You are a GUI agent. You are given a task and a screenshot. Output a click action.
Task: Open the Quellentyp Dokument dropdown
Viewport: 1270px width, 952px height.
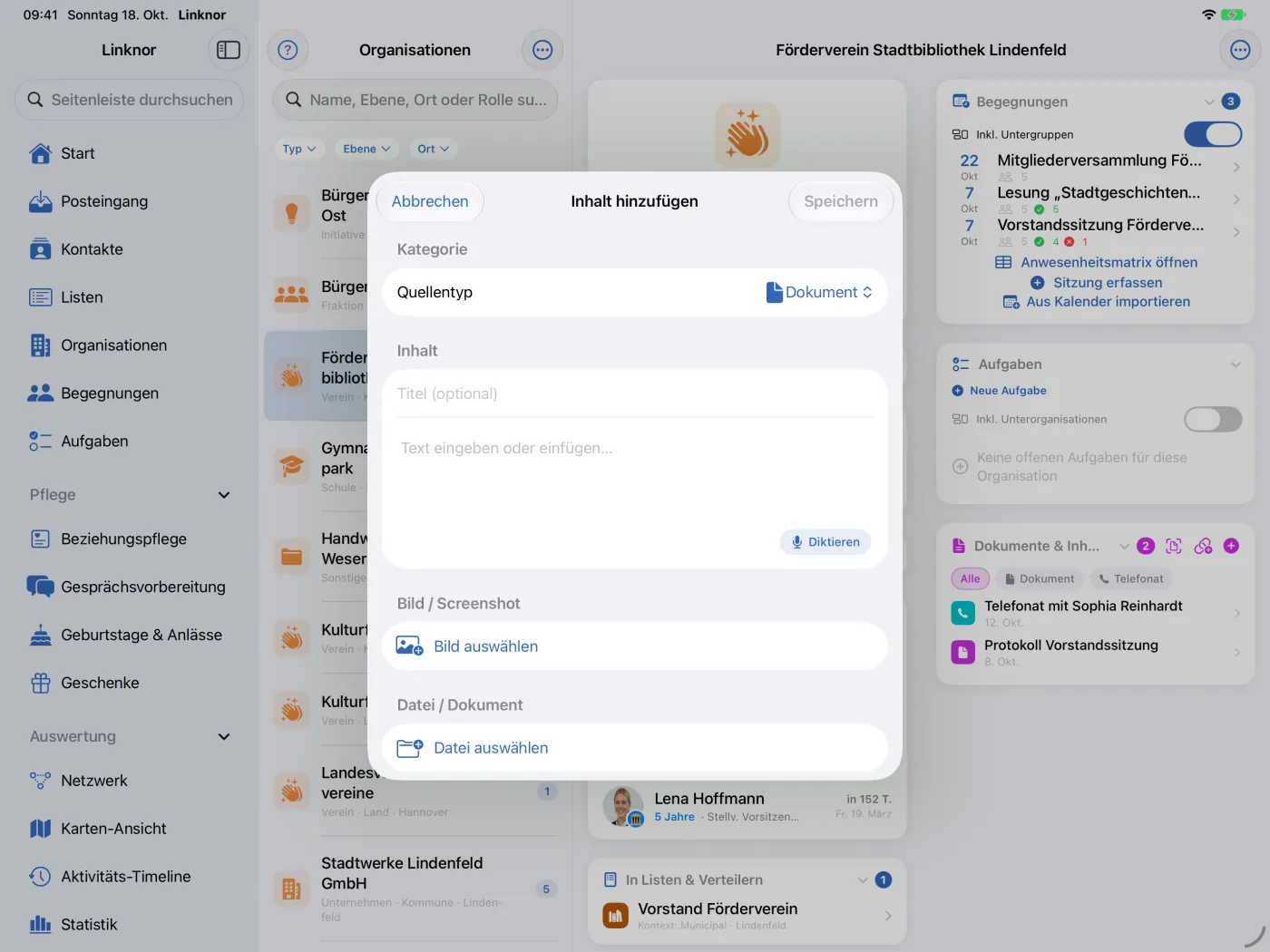pos(819,292)
